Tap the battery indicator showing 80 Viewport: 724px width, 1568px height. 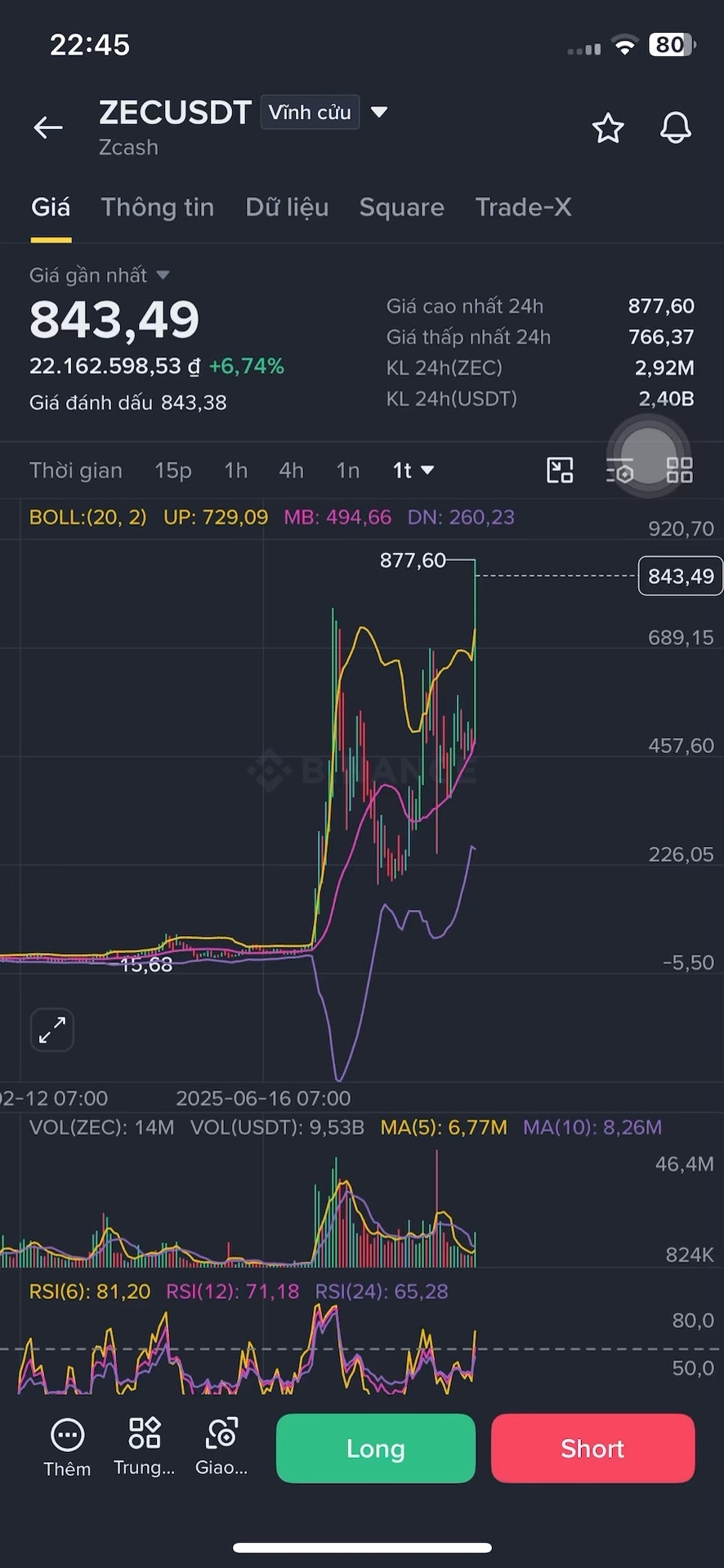click(673, 45)
